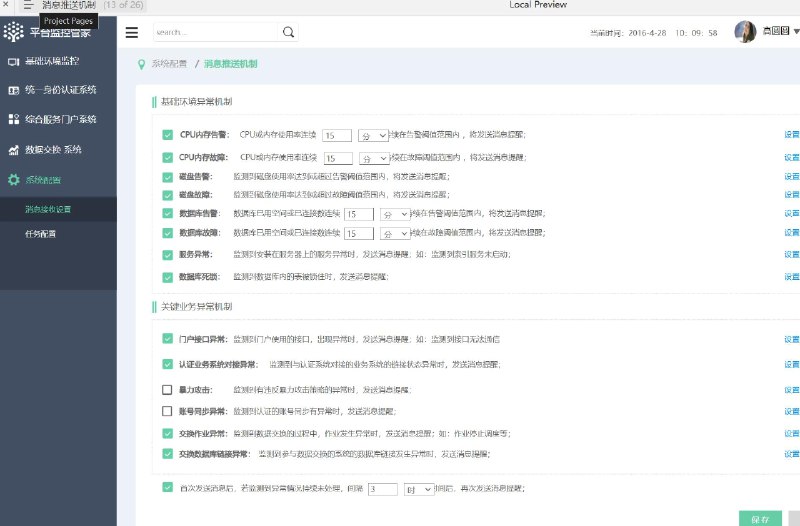Click 设置 link in 暴力攻击 row
The width and height of the screenshot is (800, 526).
point(792,390)
